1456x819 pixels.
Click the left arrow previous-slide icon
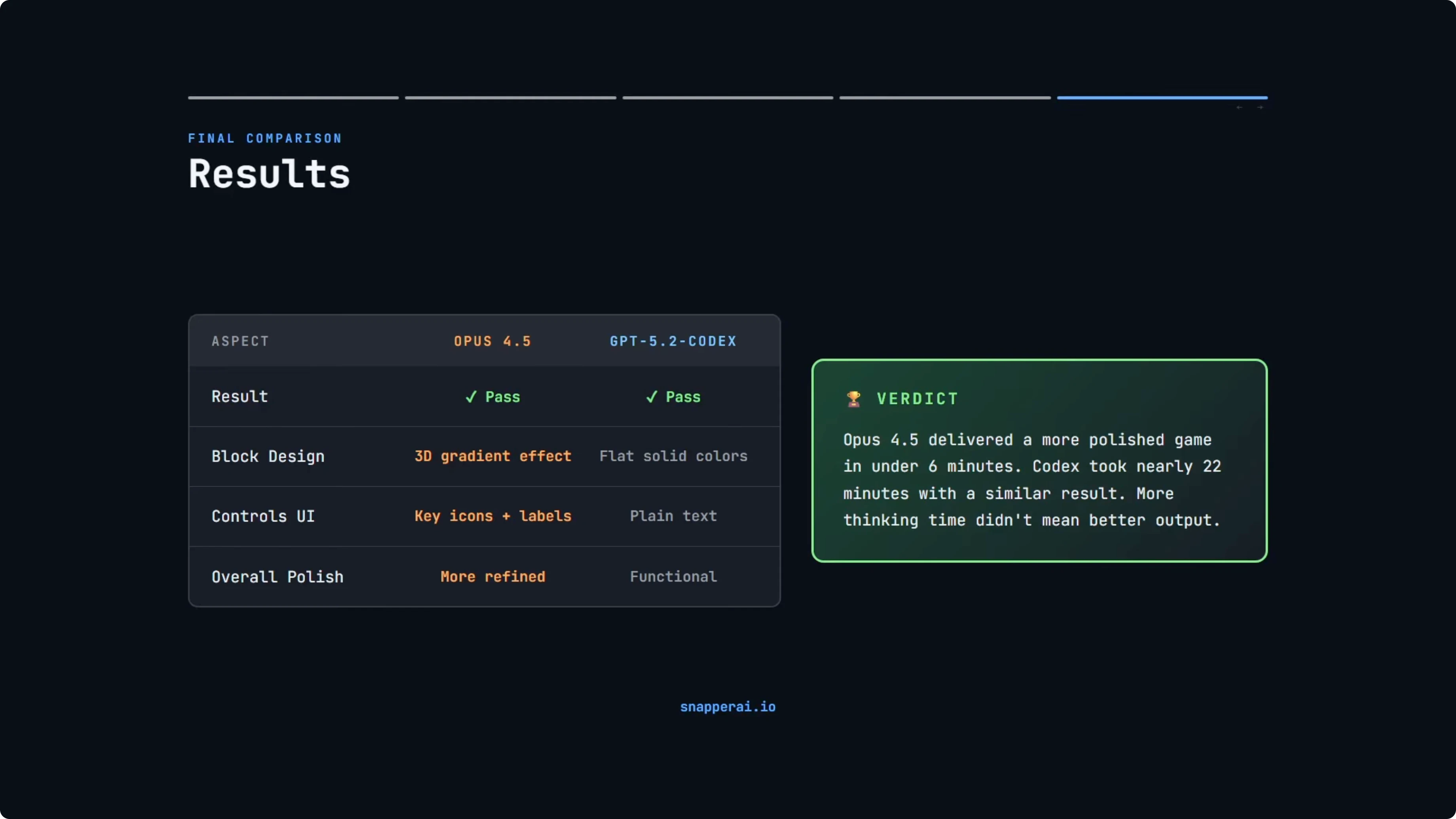coord(1239,107)
